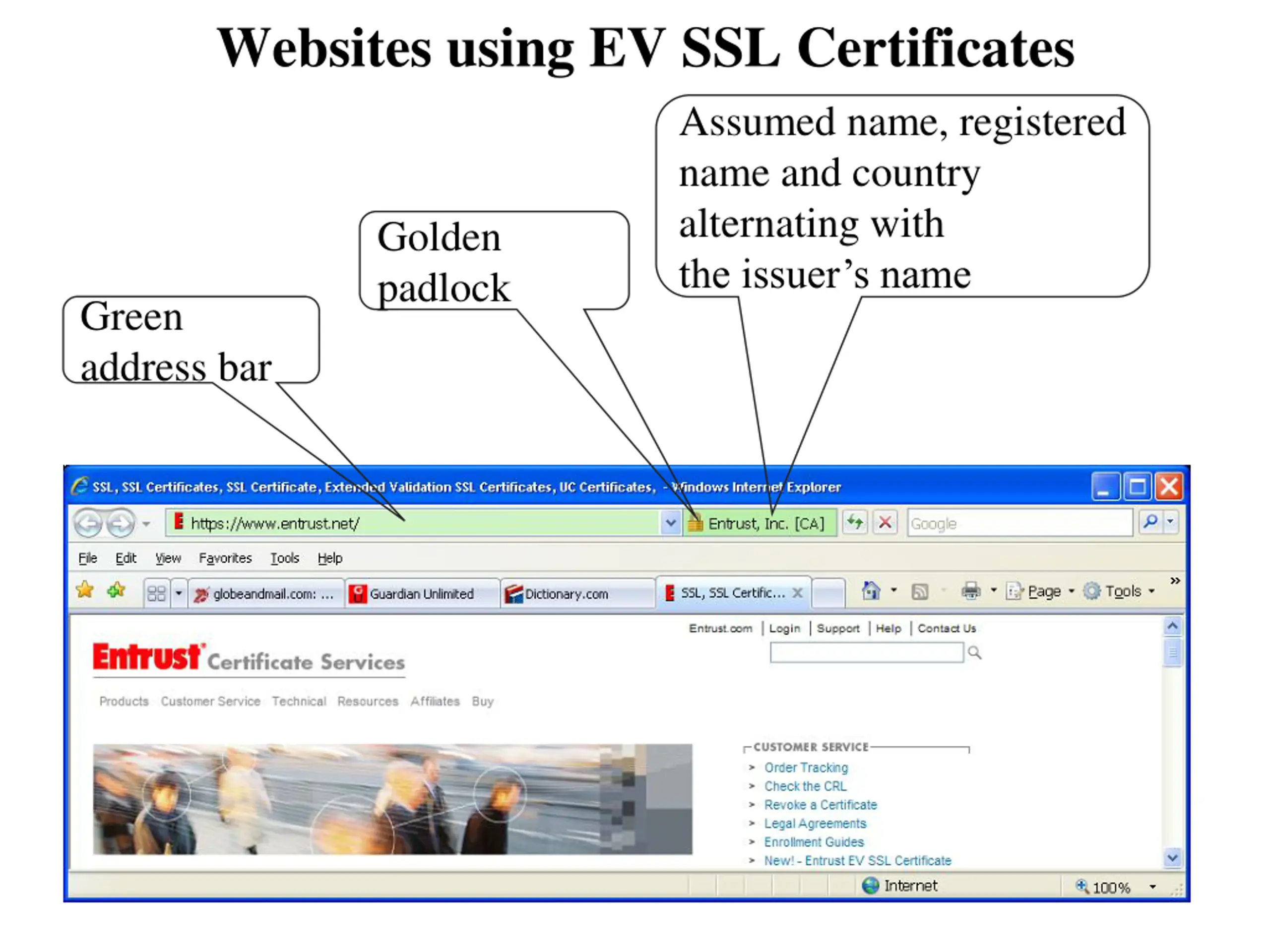Click the Login link
This screenshot has height=952, width=1270.
[x=784, y=628]
